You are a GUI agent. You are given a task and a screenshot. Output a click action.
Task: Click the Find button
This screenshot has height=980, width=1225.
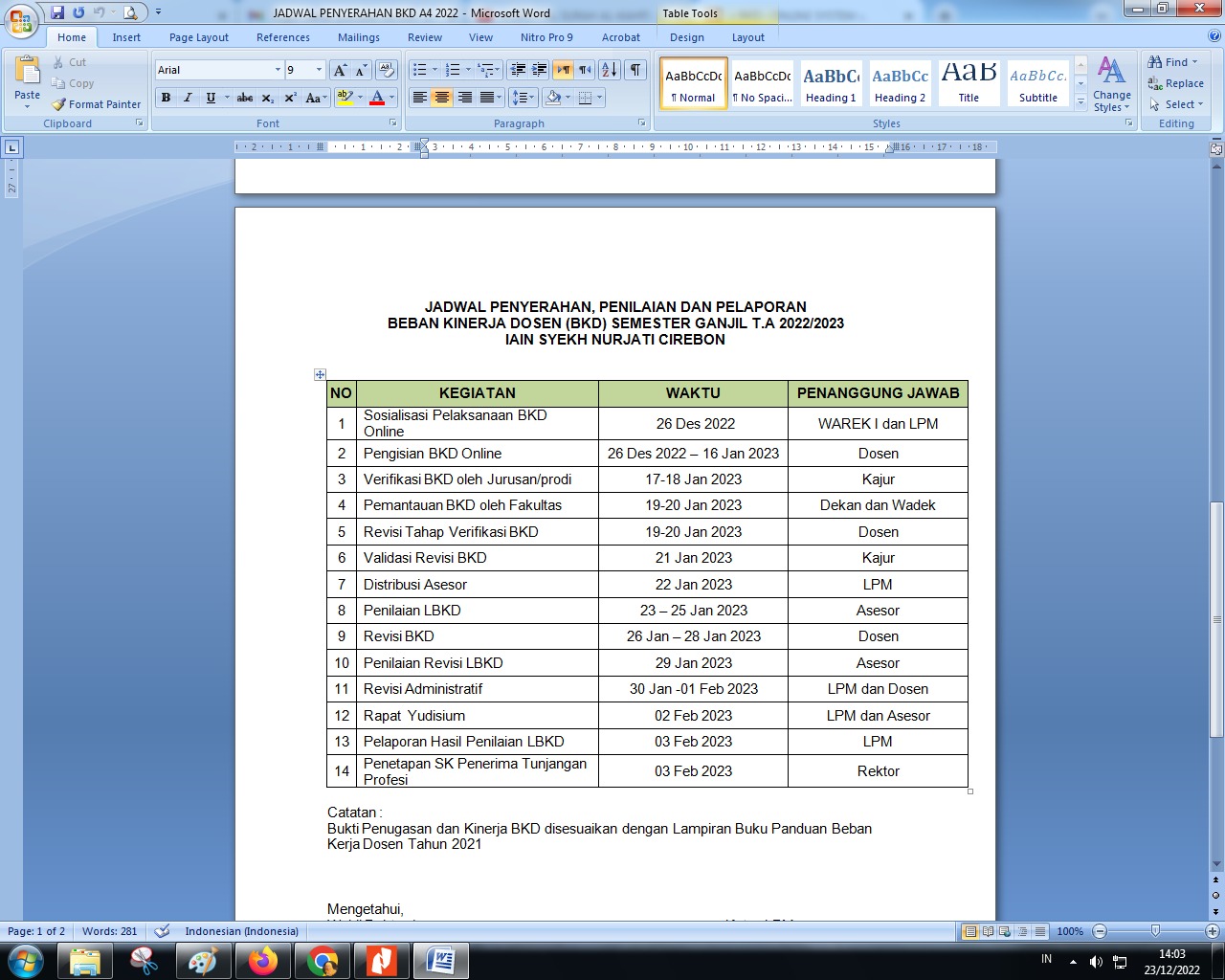(x=1173, y=62)
